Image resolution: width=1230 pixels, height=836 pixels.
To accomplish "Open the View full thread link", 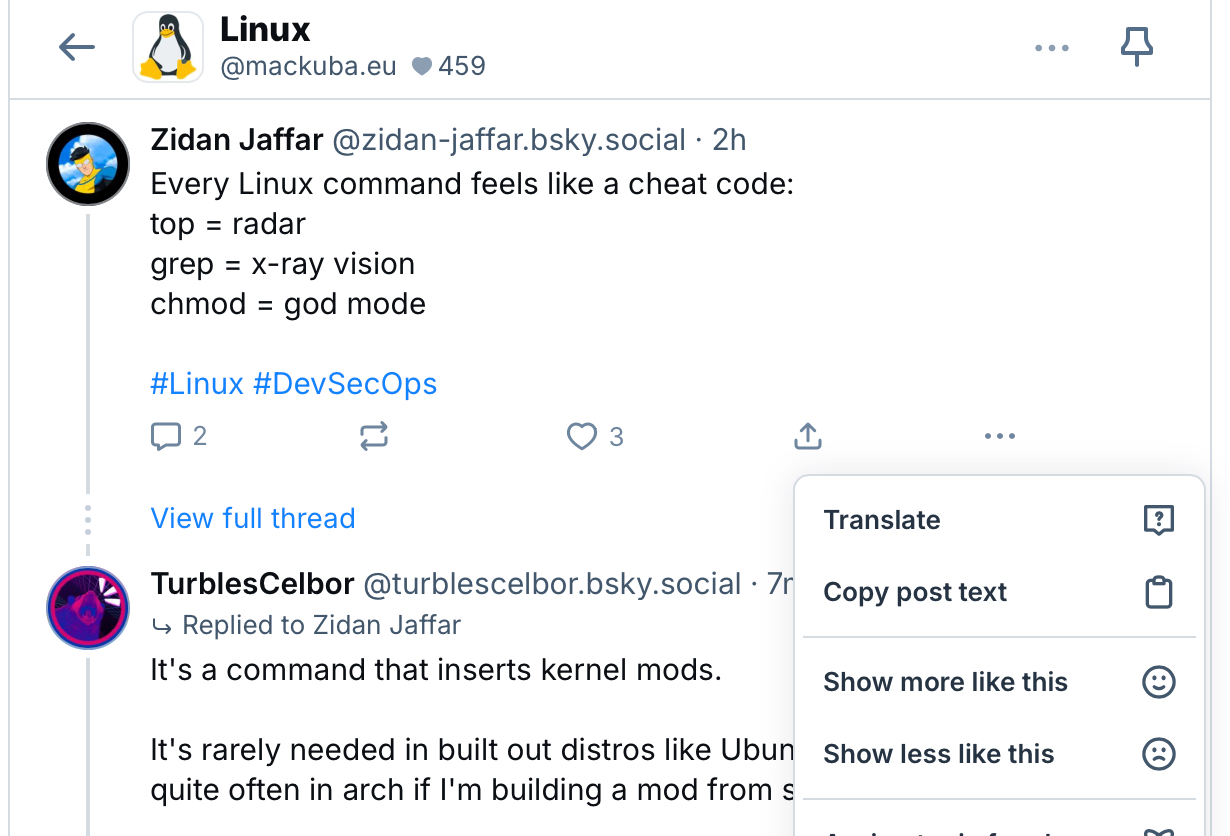I will (253, 518).
